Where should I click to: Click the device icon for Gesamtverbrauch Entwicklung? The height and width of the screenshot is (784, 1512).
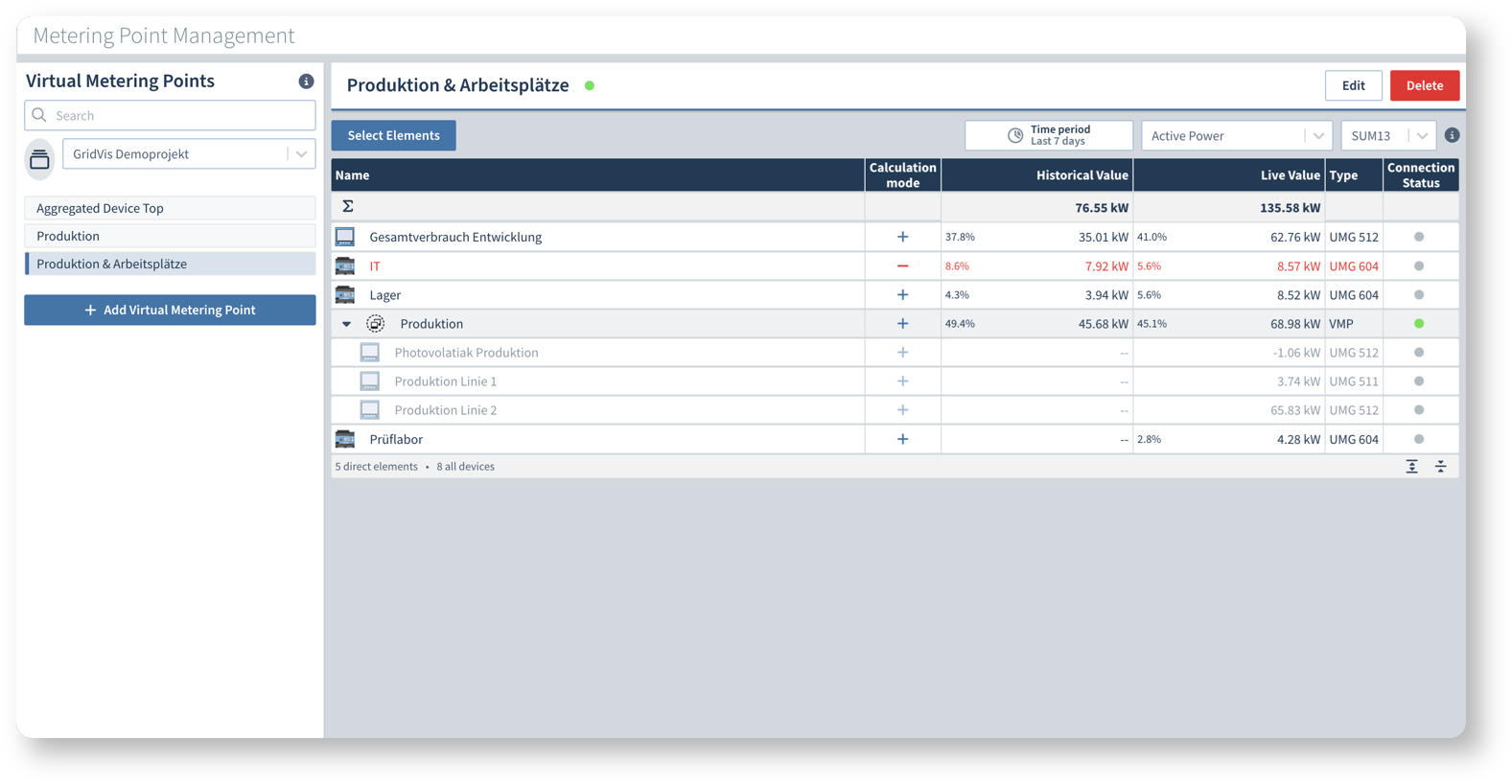[x=345, y=237]
